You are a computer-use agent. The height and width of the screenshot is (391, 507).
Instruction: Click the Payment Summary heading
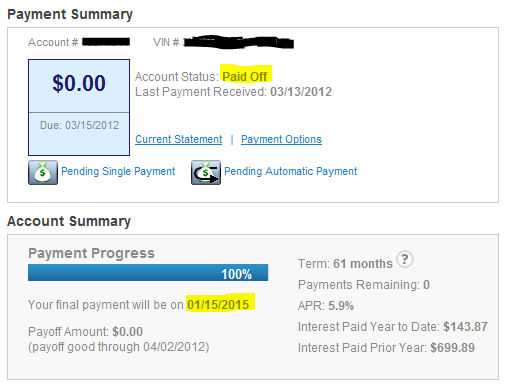coord(70,14)
